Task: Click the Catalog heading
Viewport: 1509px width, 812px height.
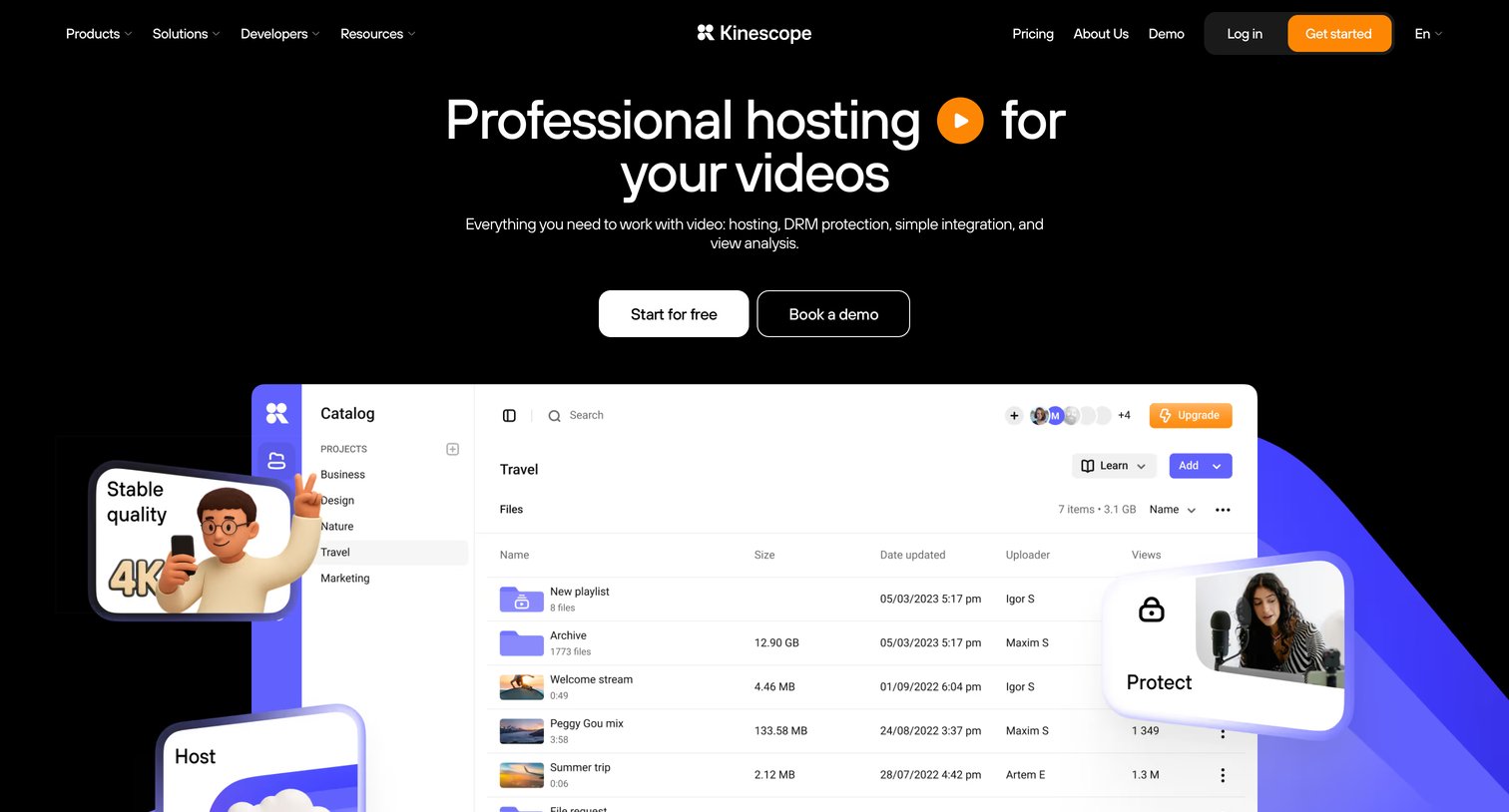Action: [x=347, y=414]
